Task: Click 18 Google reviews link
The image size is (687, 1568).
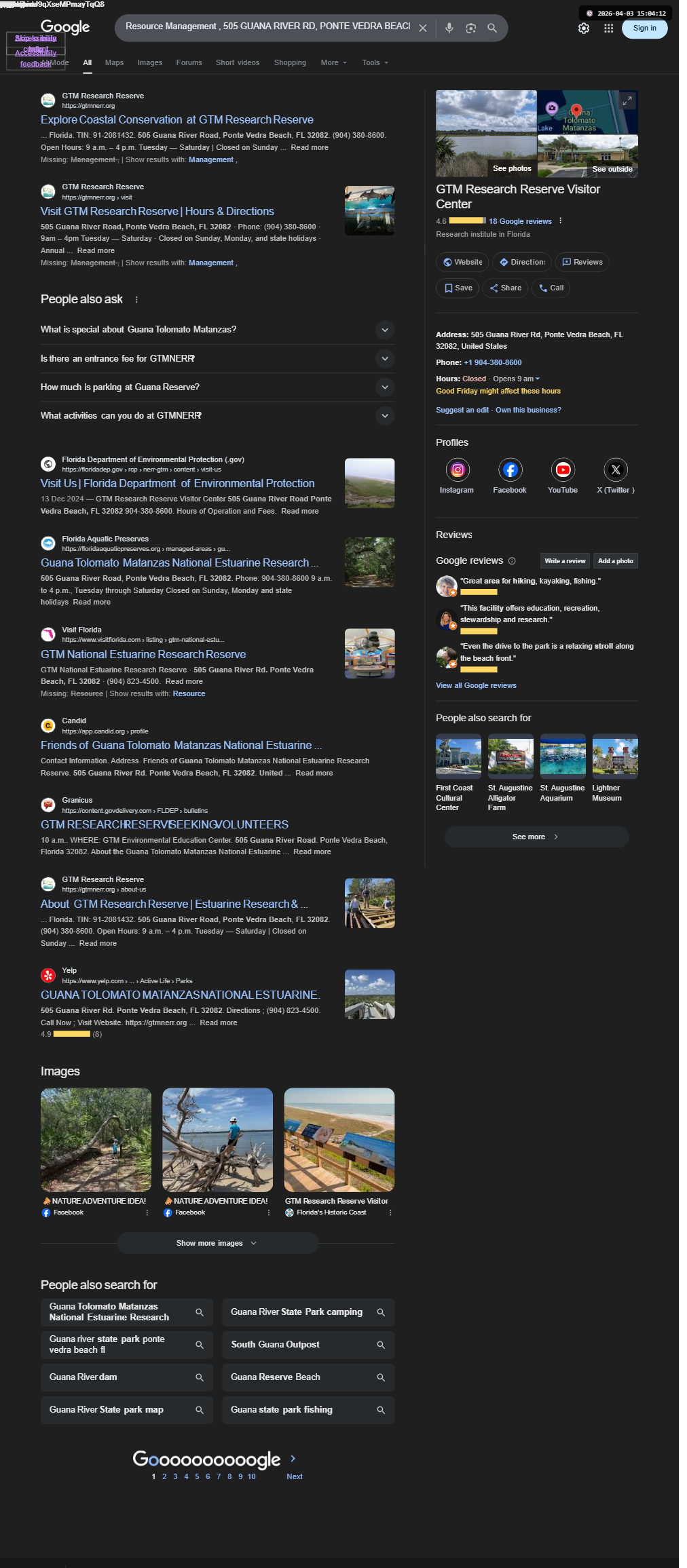Action: click(x=520, y=221)
